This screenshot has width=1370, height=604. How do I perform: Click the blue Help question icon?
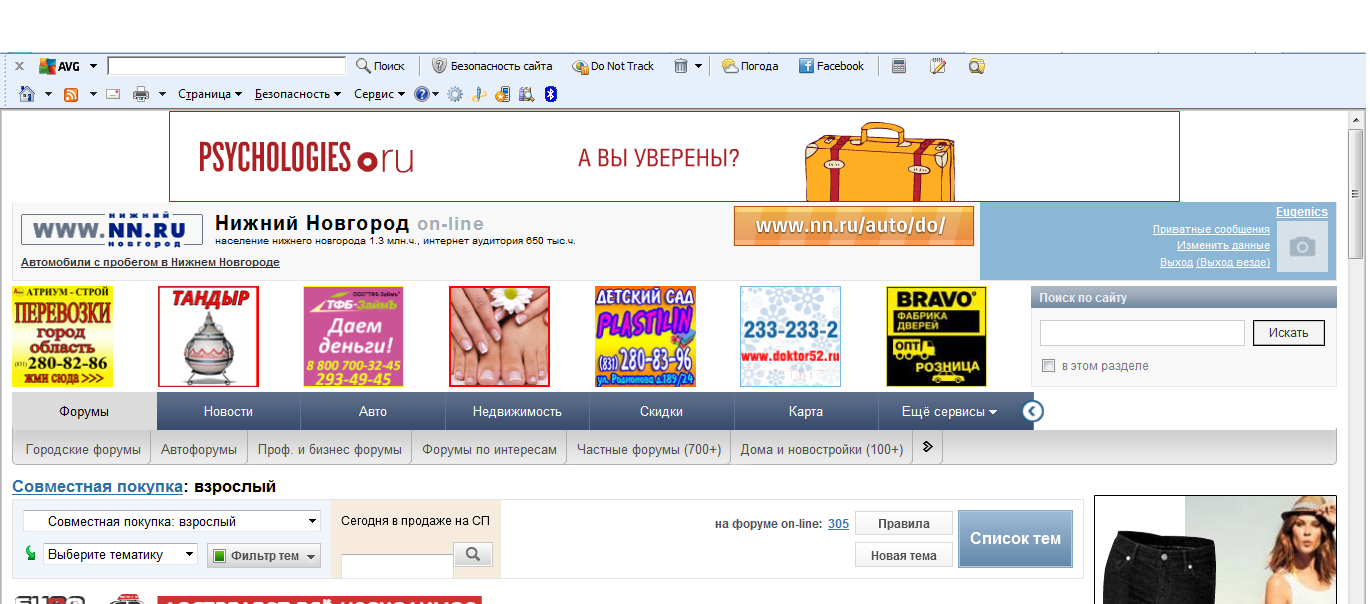422,94
